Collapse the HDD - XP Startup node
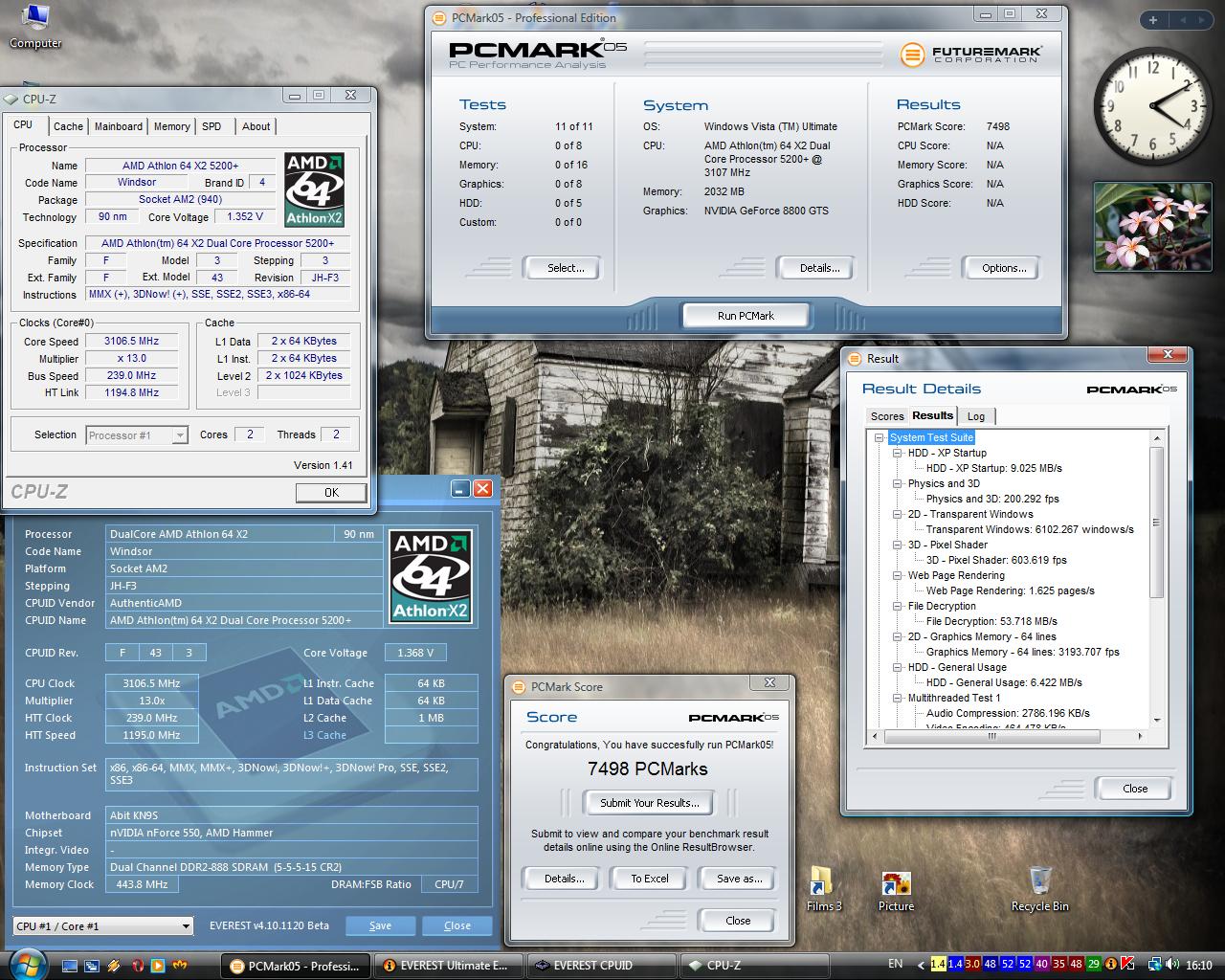 (x=898, y=453)
